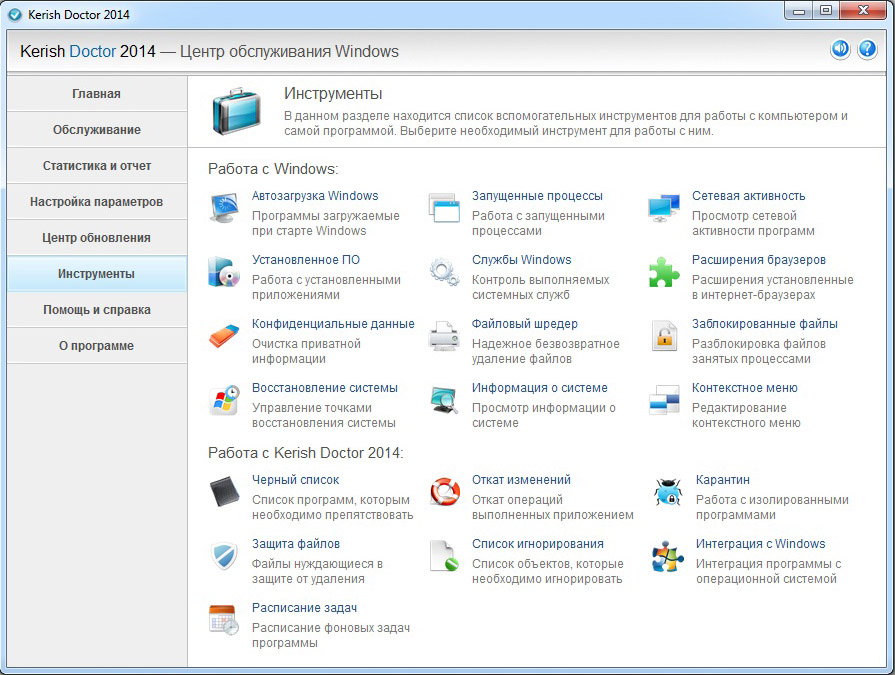
Task: Open the Заблокированные файлы link
Action: [765, 324]
